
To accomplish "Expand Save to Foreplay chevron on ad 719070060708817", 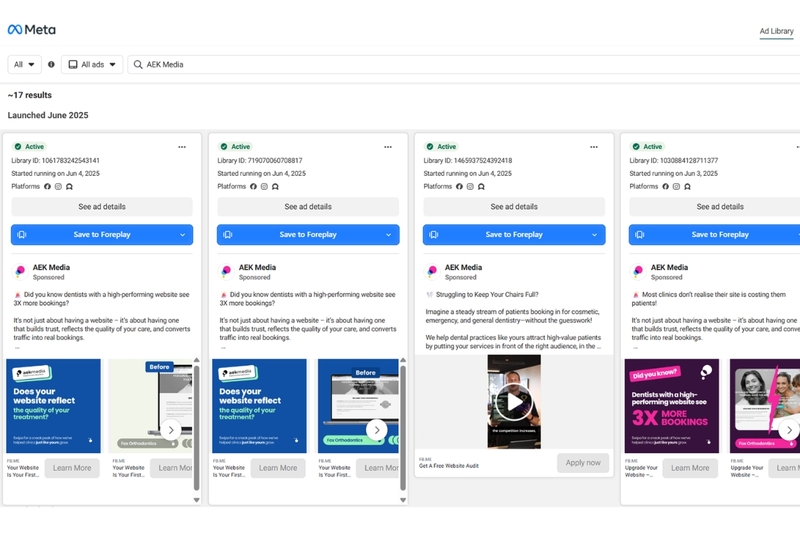I will click(x=389, y=235).
